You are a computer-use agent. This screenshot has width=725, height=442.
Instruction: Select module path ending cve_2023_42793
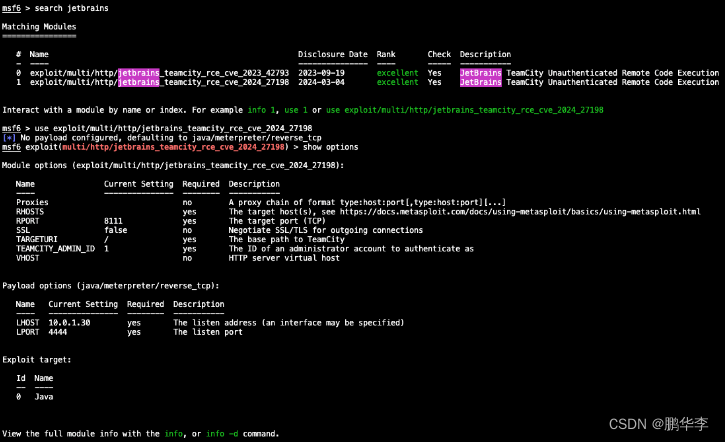[160, 73]
